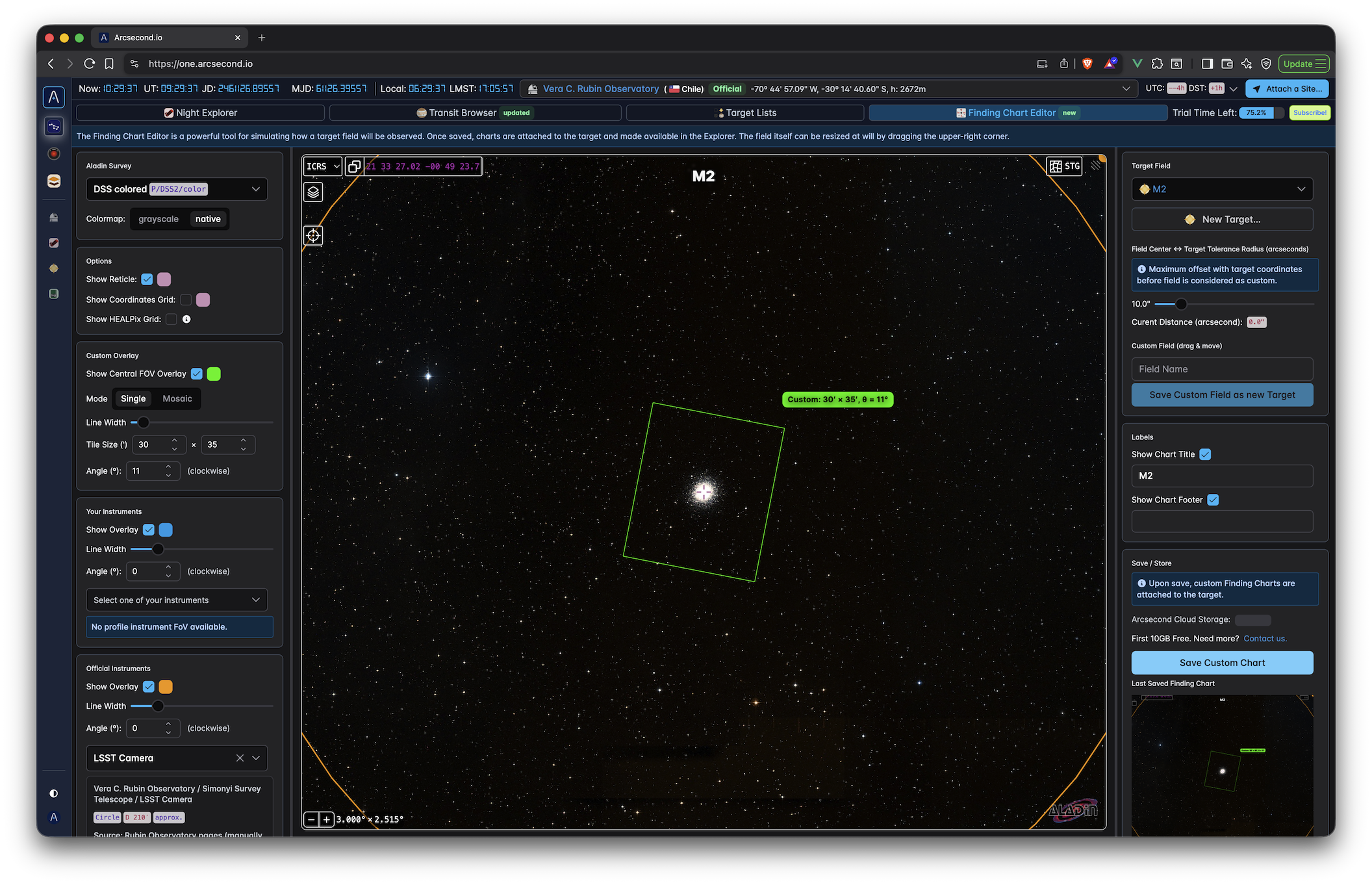Click the Save Custom Chart button
Image resolution: width=1372 pixels, height=885 pixels.
click(1222, 663)
